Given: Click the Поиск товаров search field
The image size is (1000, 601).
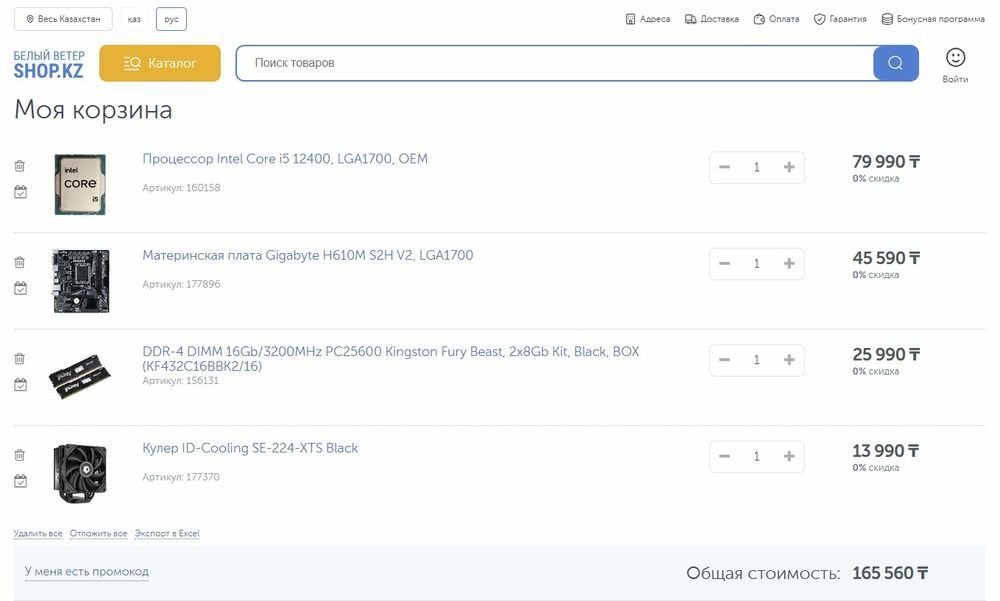Looking at the screenshot, I should click(555, 63).
